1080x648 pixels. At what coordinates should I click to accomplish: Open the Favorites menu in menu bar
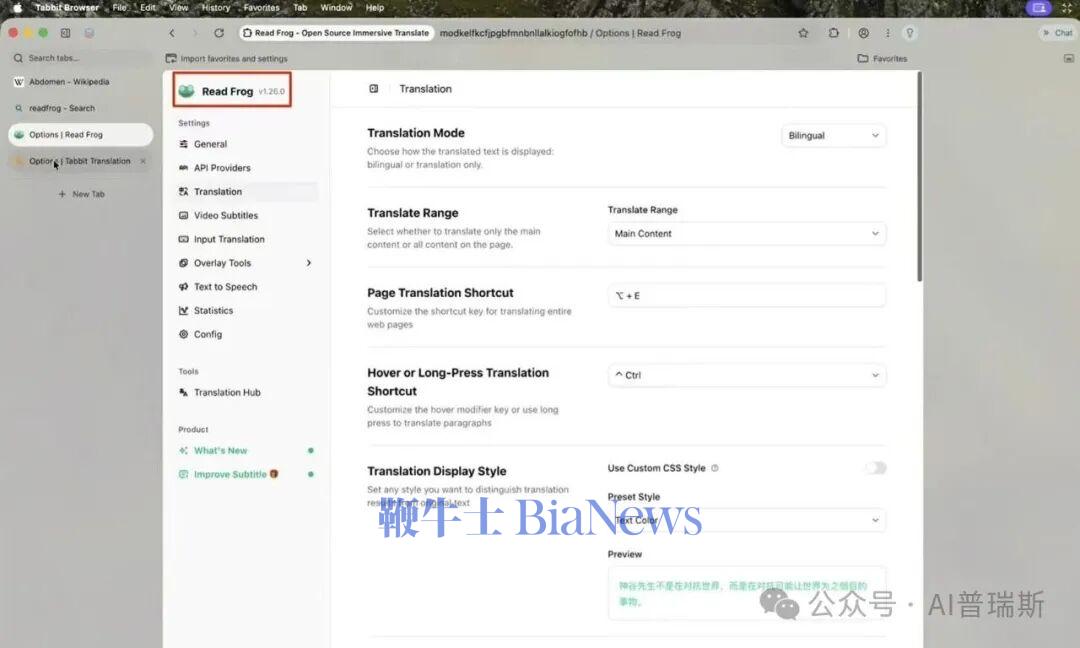click(x=262, y=7)
